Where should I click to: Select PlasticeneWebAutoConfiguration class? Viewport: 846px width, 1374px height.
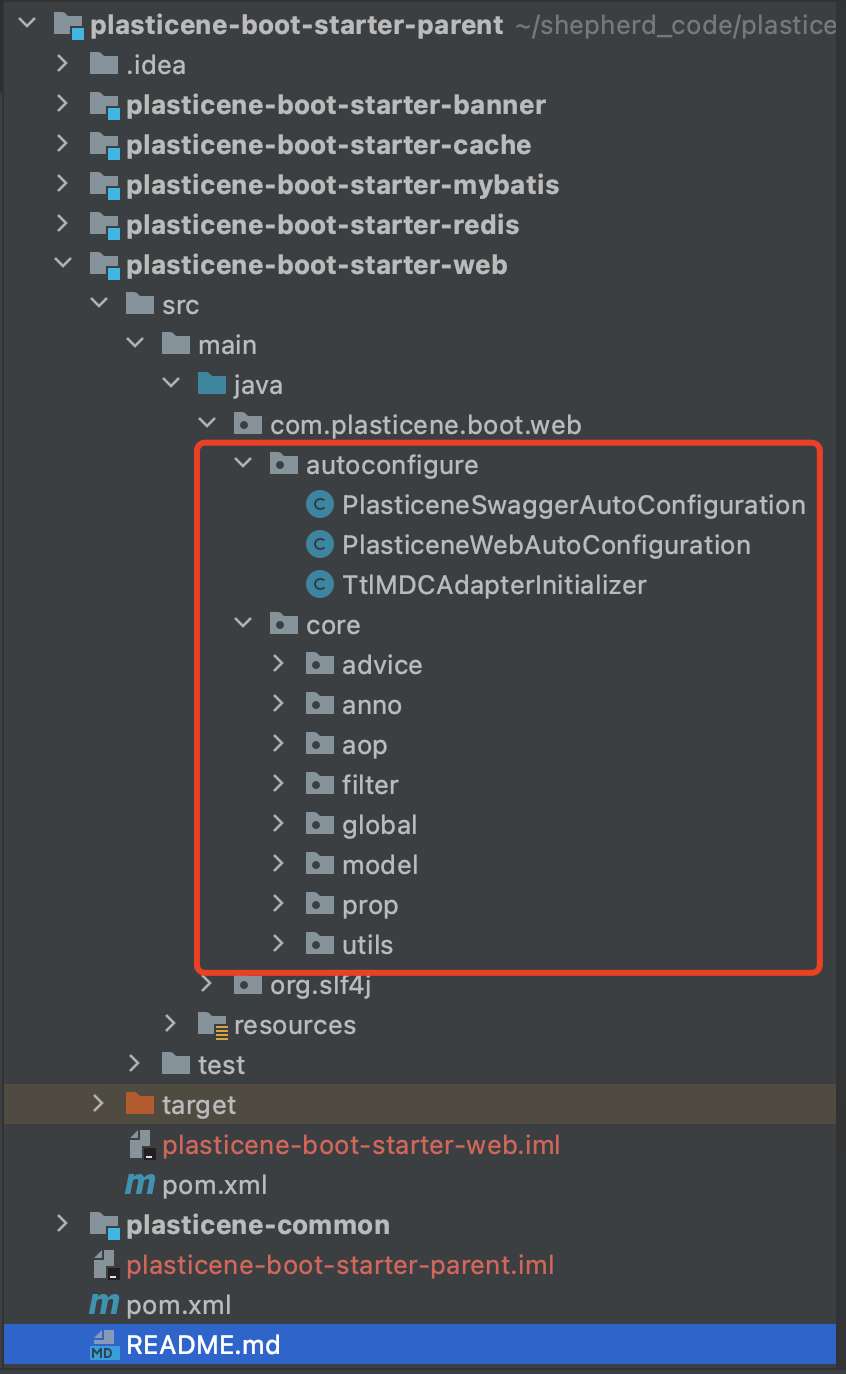coord(545,545)
